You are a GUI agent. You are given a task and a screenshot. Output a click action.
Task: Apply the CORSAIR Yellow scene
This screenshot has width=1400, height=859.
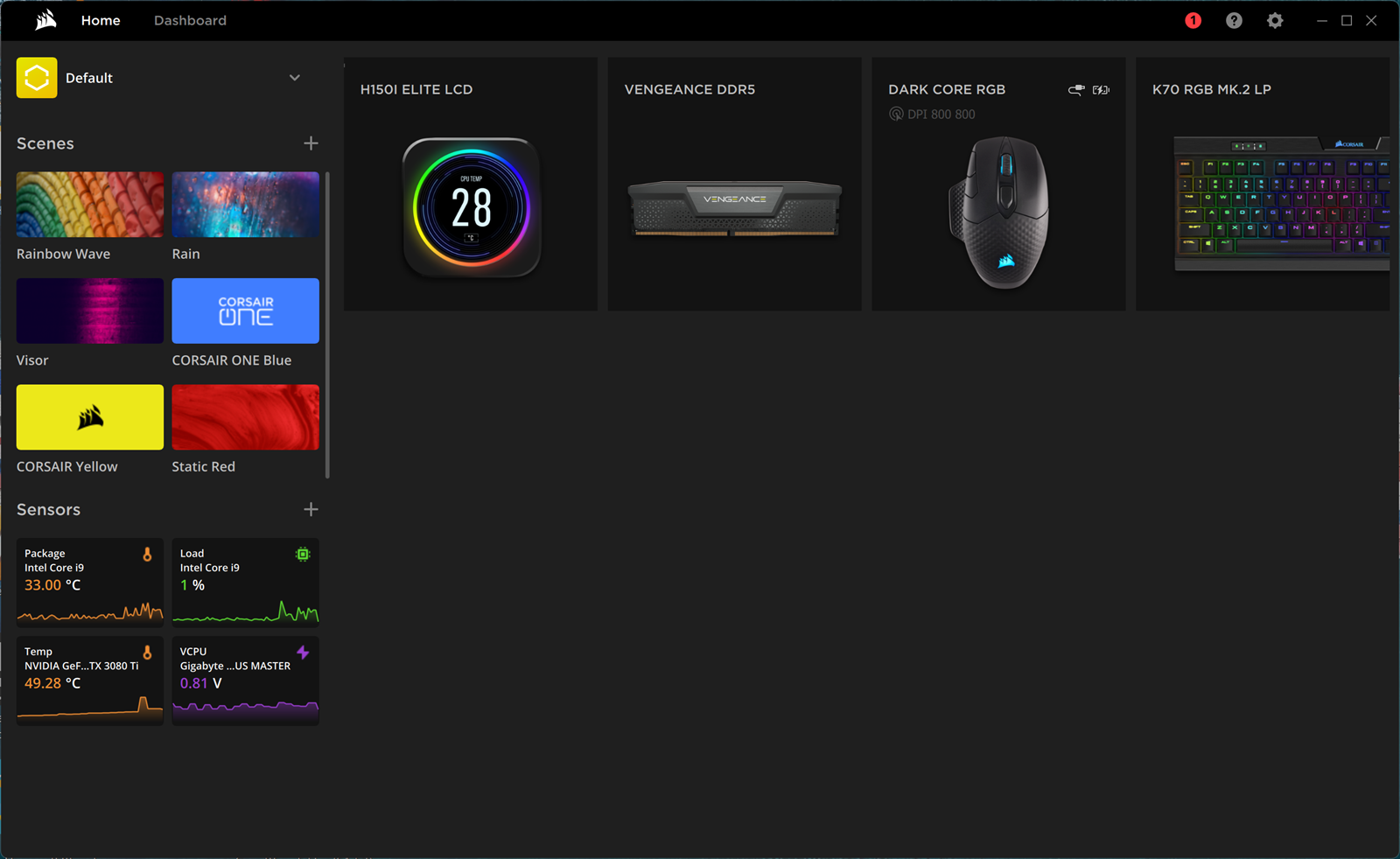point(90,417)
